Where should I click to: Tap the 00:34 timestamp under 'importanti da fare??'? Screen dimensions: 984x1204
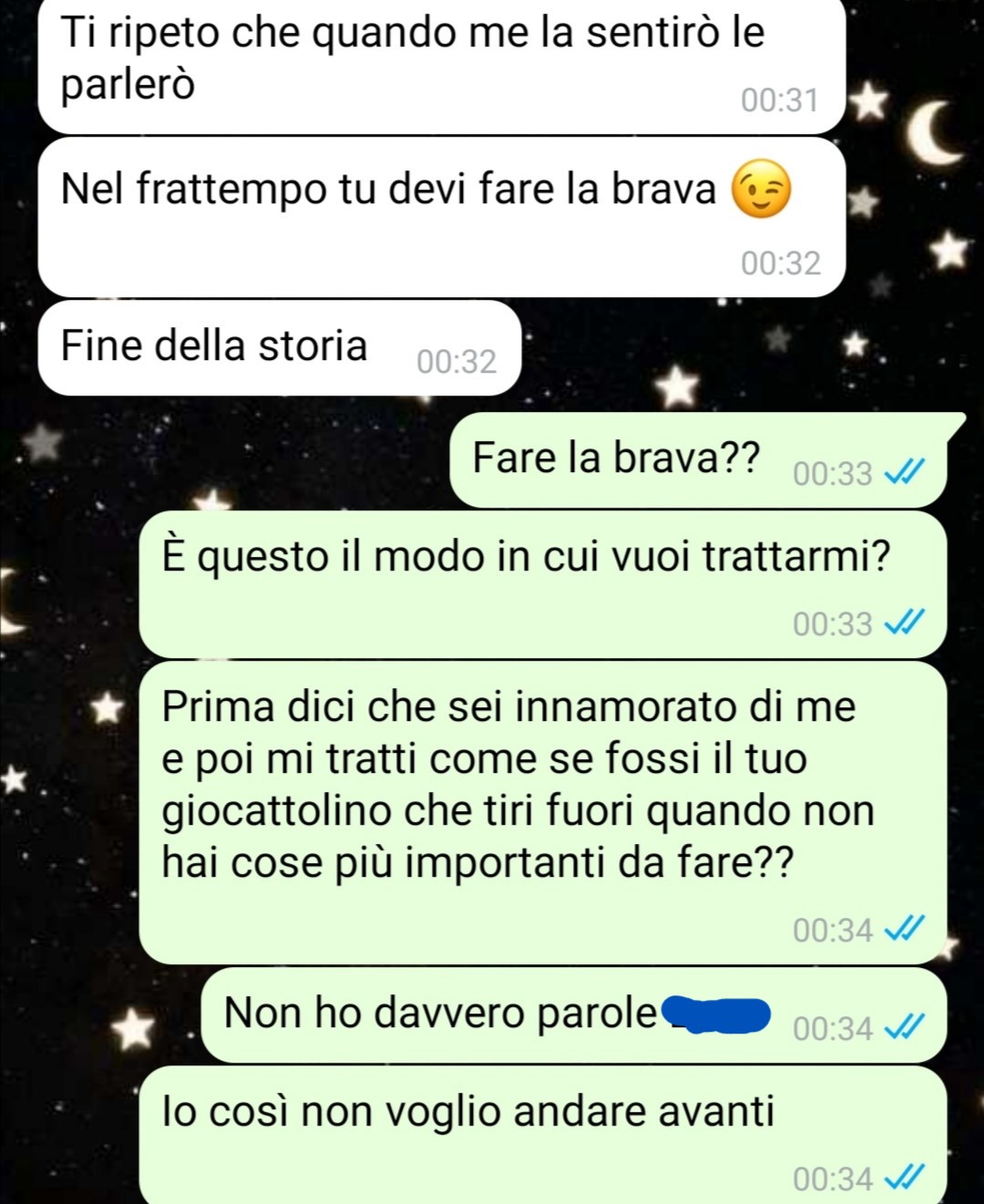(833, 930)
